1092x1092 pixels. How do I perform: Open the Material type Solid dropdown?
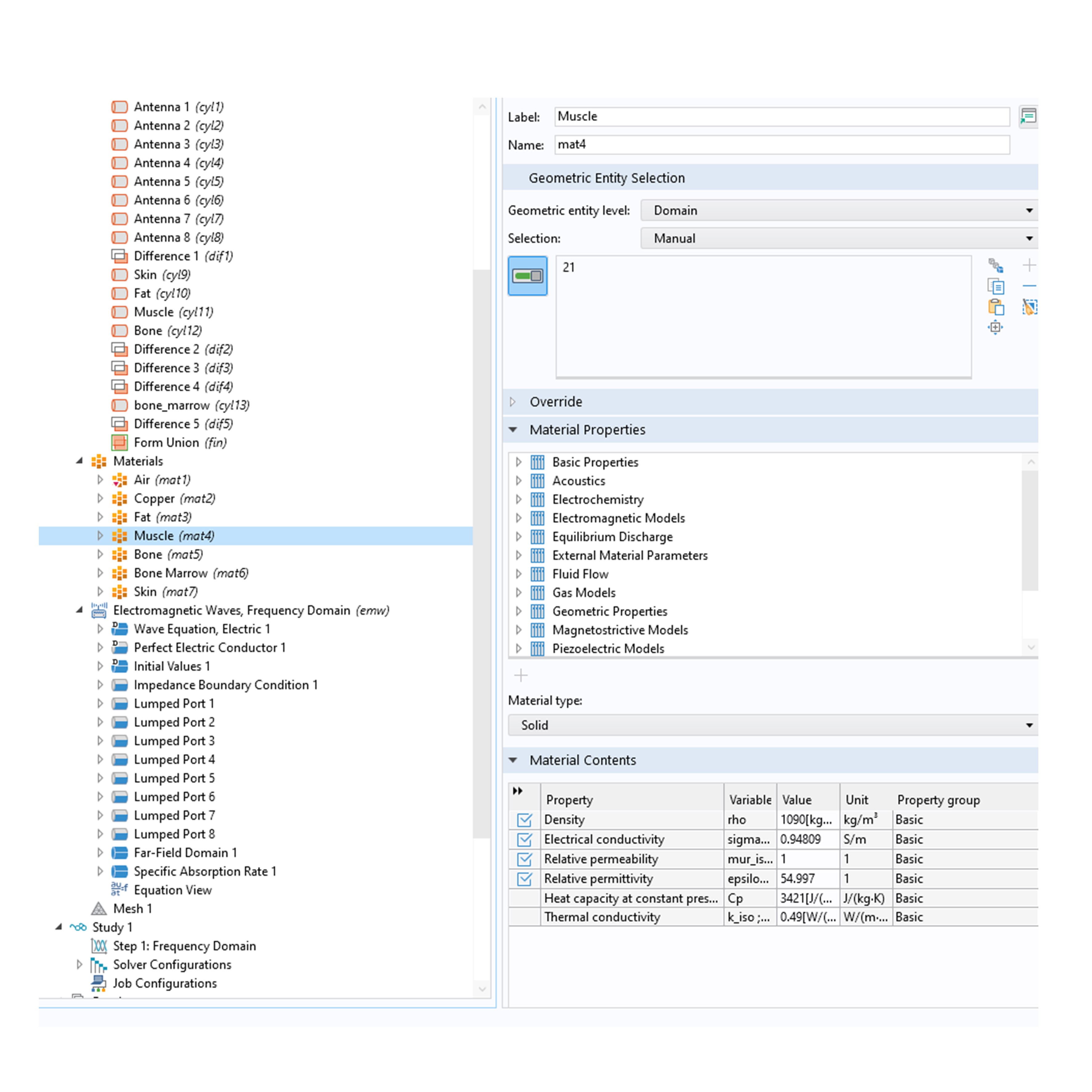pyautogui.click(x=772, y=725)
